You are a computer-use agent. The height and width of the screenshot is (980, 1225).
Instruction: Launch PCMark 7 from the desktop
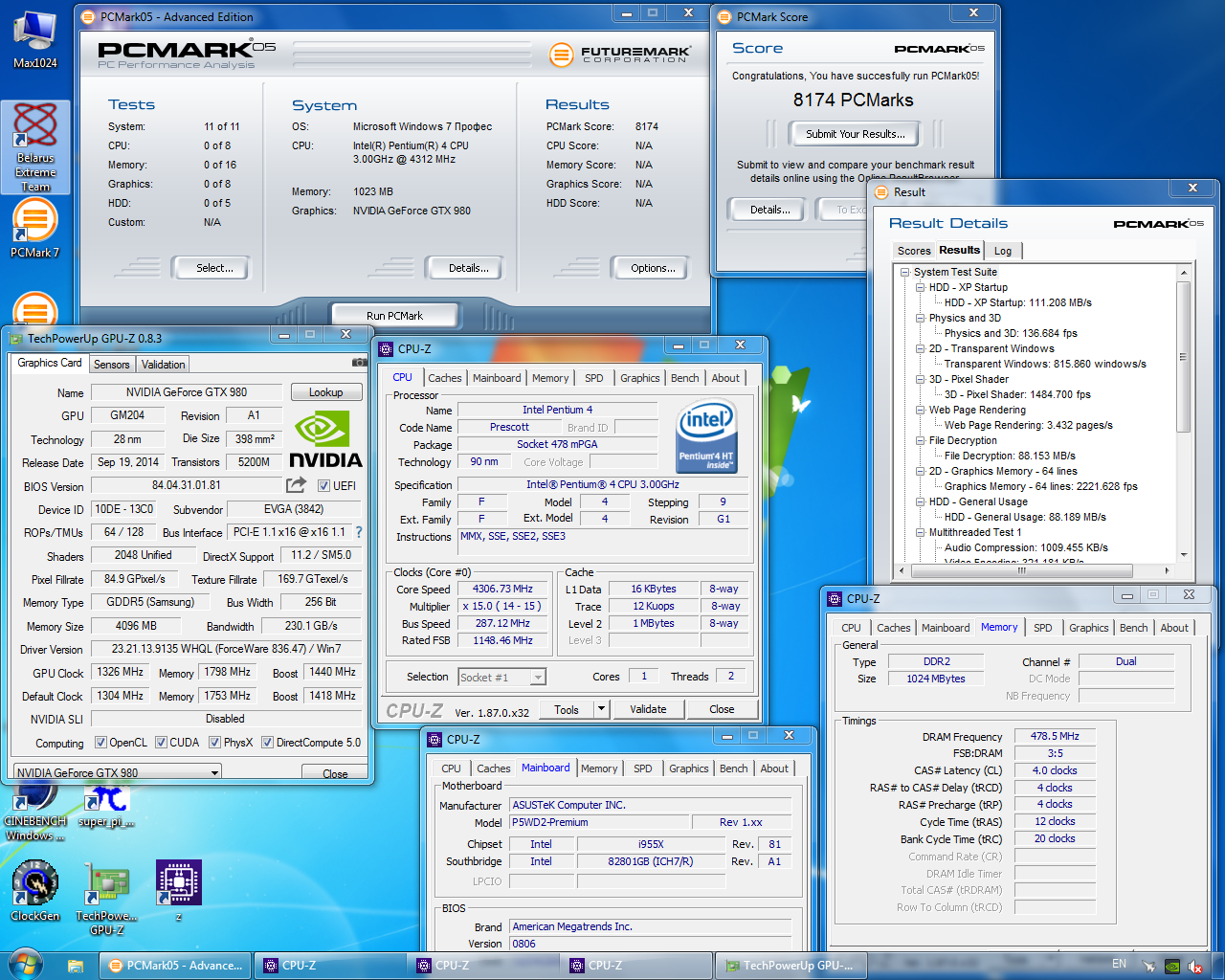pyautogui.click(x=34, y=230)
